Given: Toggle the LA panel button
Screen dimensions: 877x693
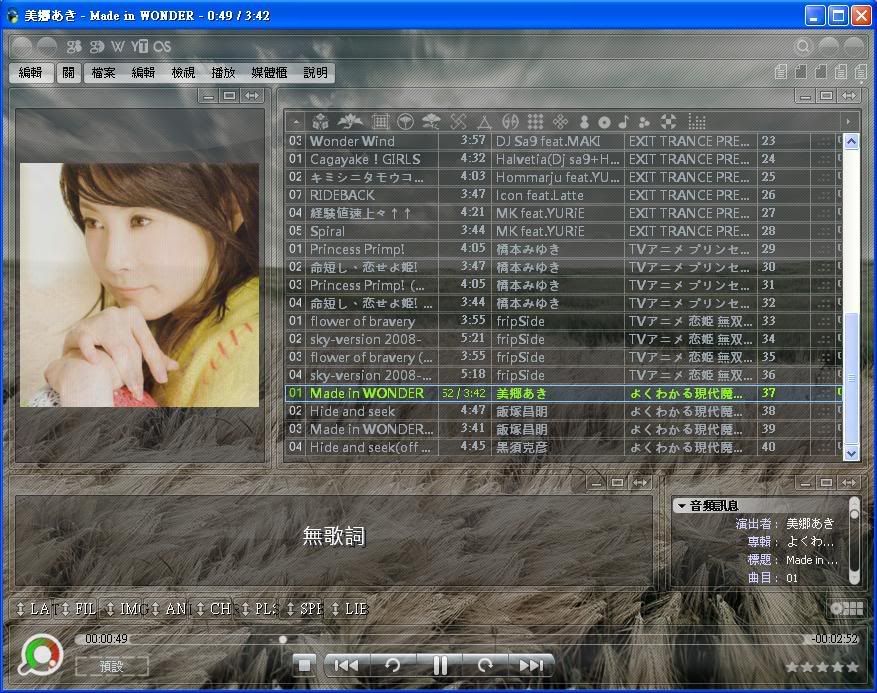Looking at the screenshot, I should tap(33, 608).
